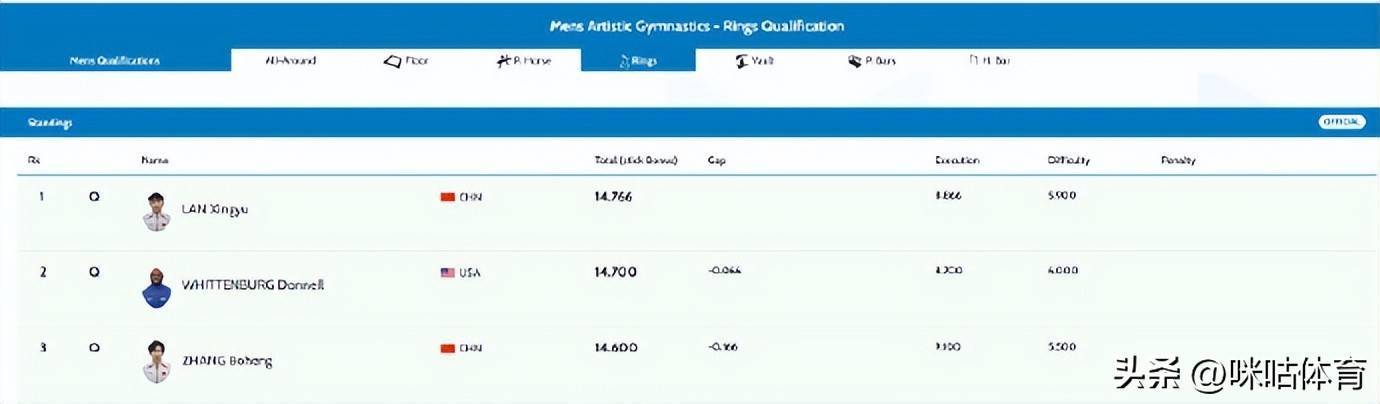Switch to the All-Around tab

(290, 61)
